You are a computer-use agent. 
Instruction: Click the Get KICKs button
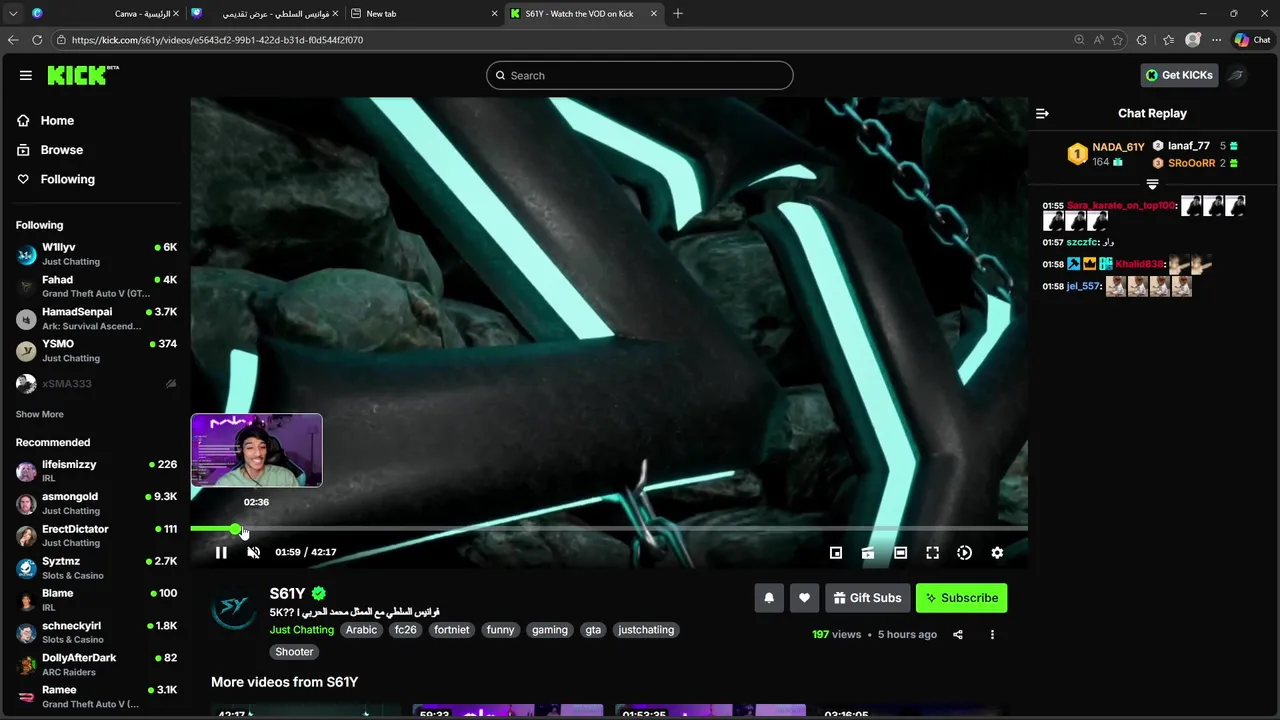[x=1179, y=75]
